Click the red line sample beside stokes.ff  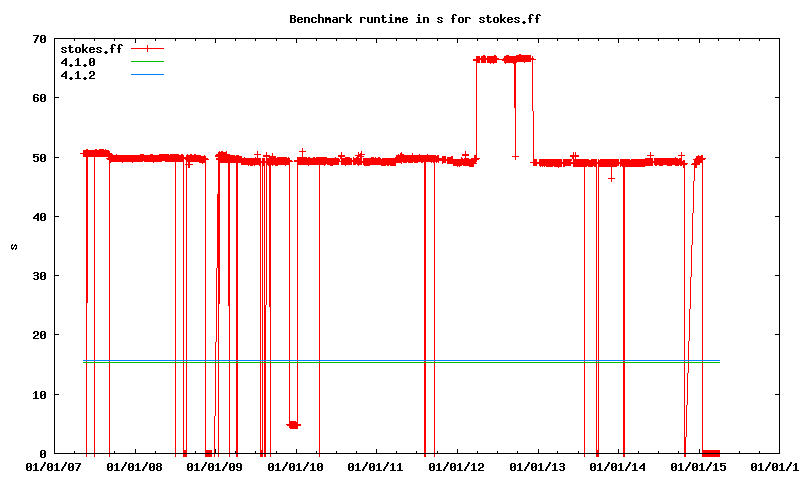pos(146,49)
